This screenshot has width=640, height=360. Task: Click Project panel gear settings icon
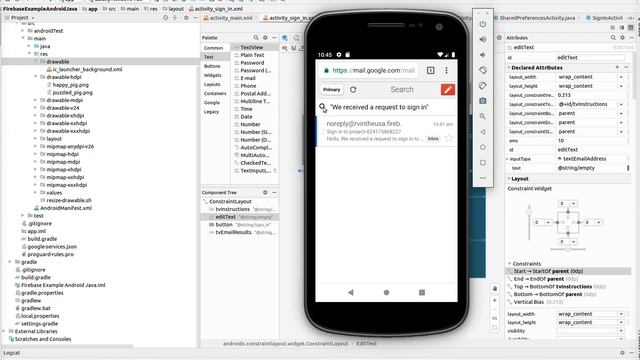click(186, 18)
